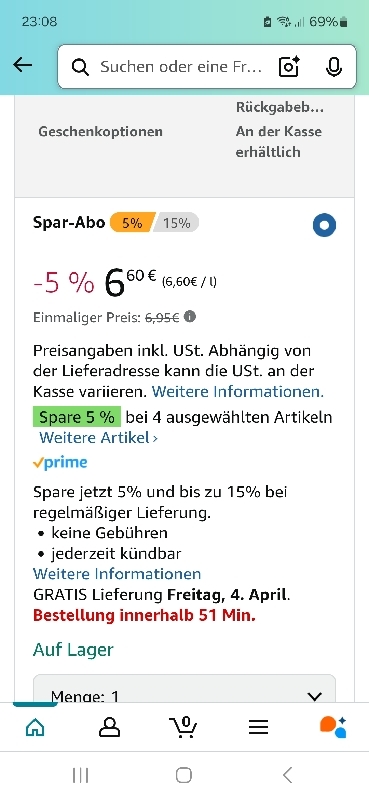Image resolution: width=369 pixels, height=800 pixels.
Task: Select the Spar-Abo radio button
Action: (x=325, y=225)
